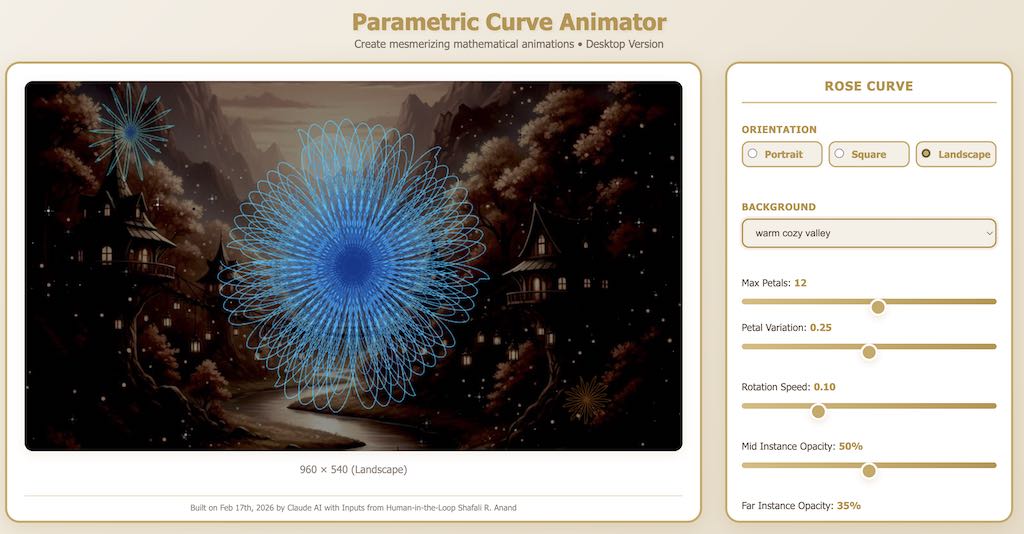Select the Portrait orientation radio button
1024x534 pixels.
752,154
